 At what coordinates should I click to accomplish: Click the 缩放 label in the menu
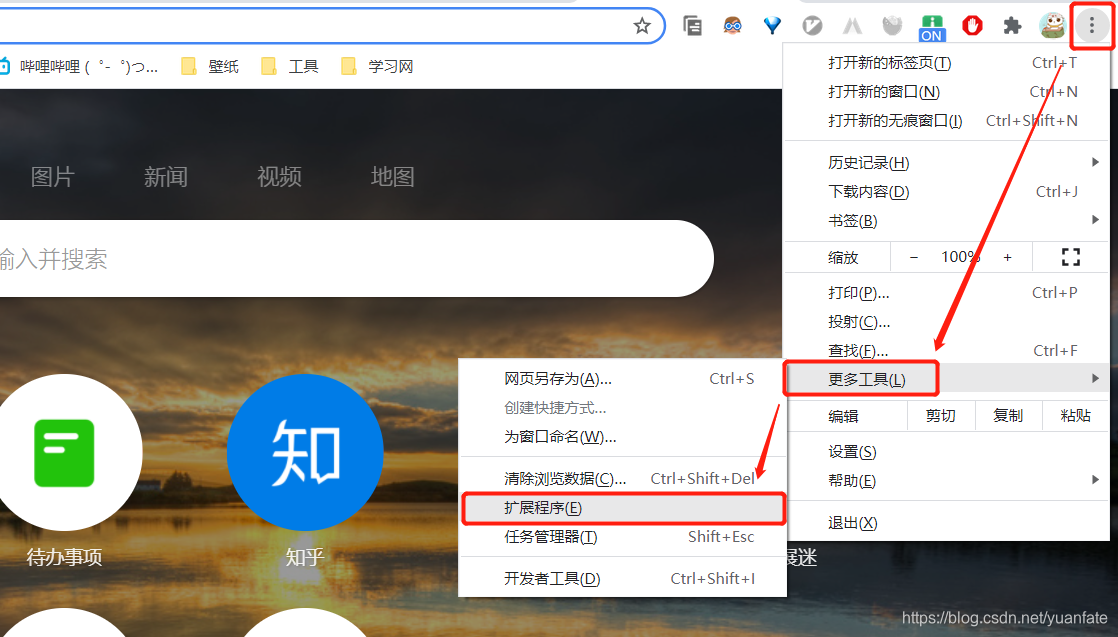tap(843, 258)
